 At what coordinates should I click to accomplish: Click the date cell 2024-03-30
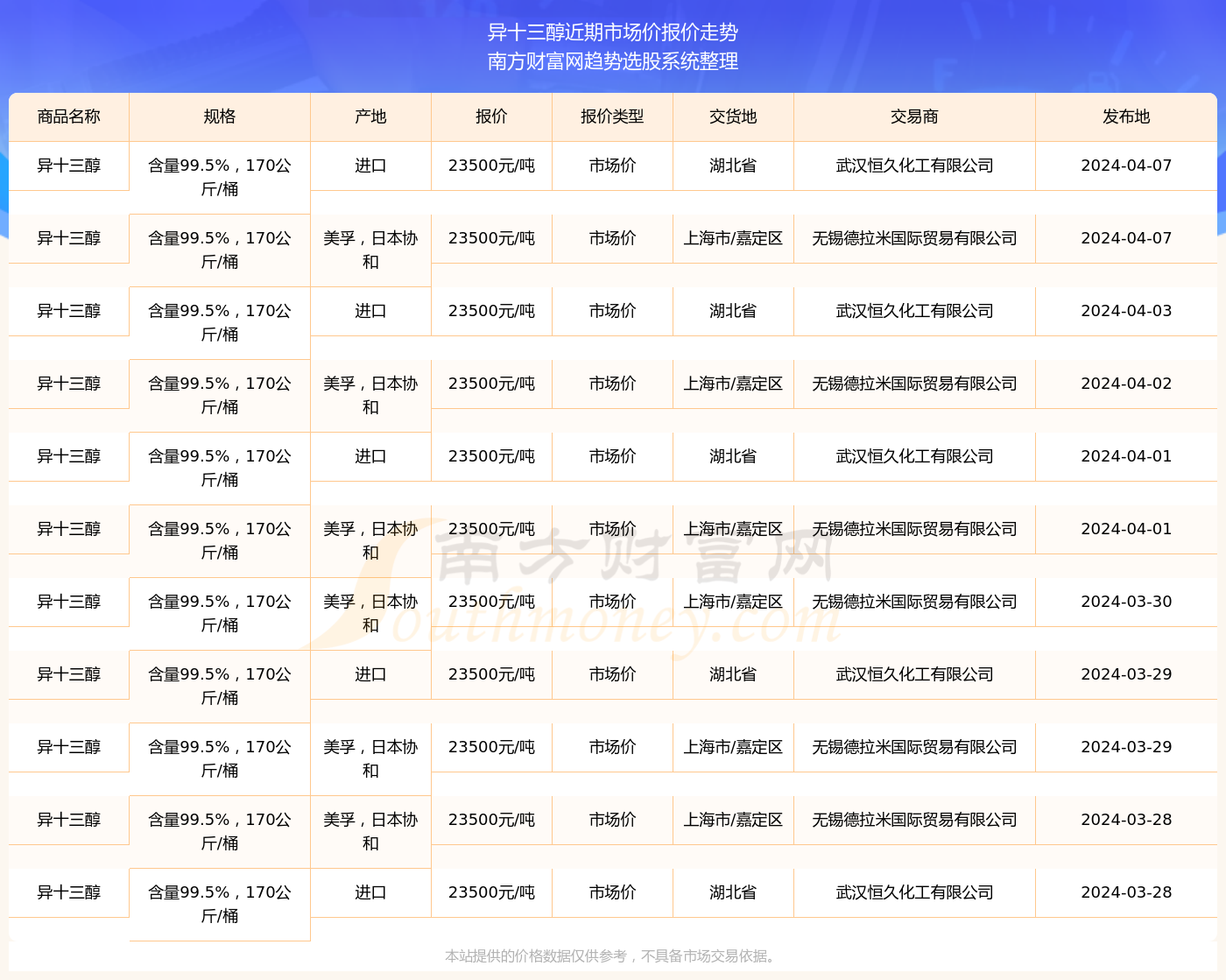1126,602
